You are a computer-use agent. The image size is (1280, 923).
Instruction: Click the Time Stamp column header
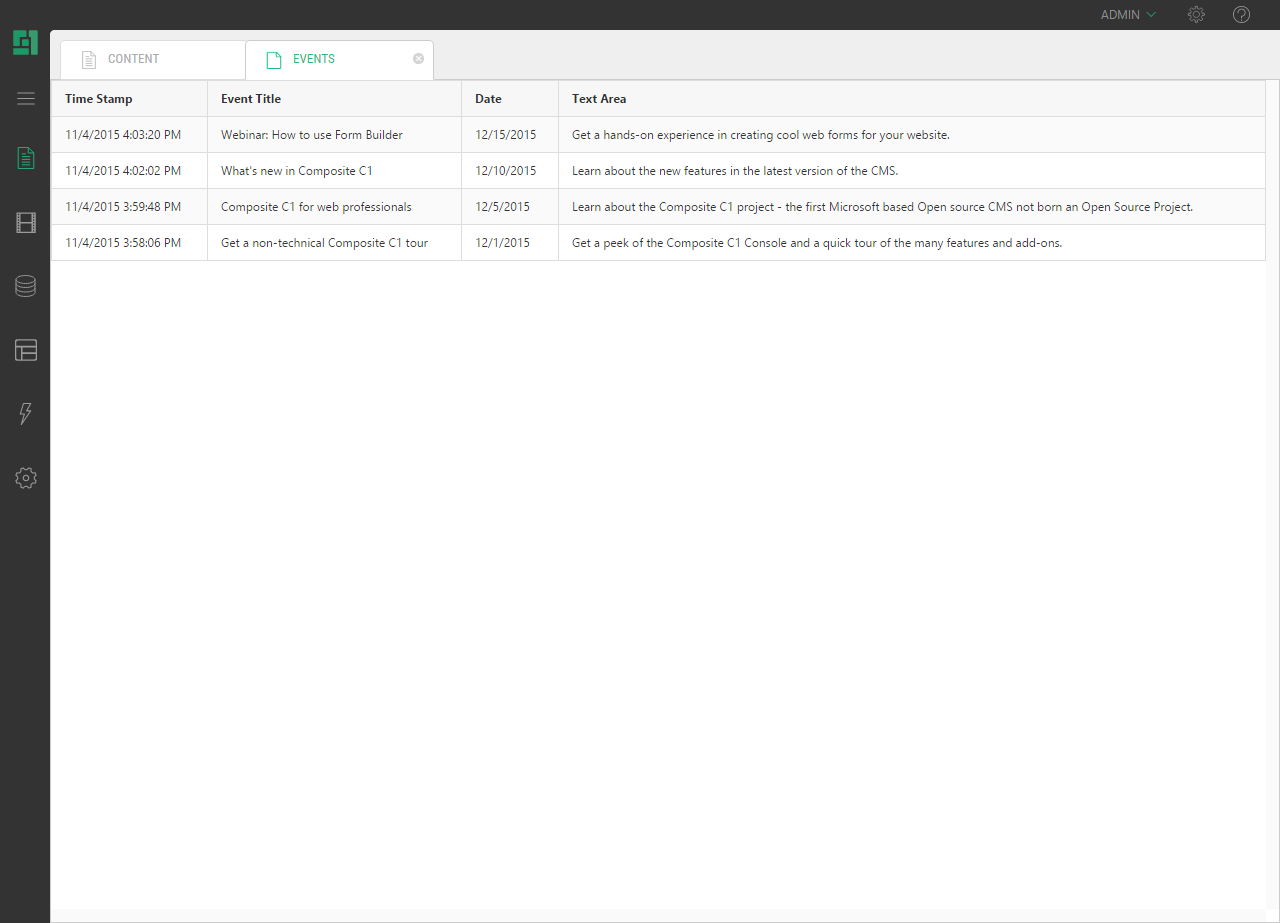point(99,99)
